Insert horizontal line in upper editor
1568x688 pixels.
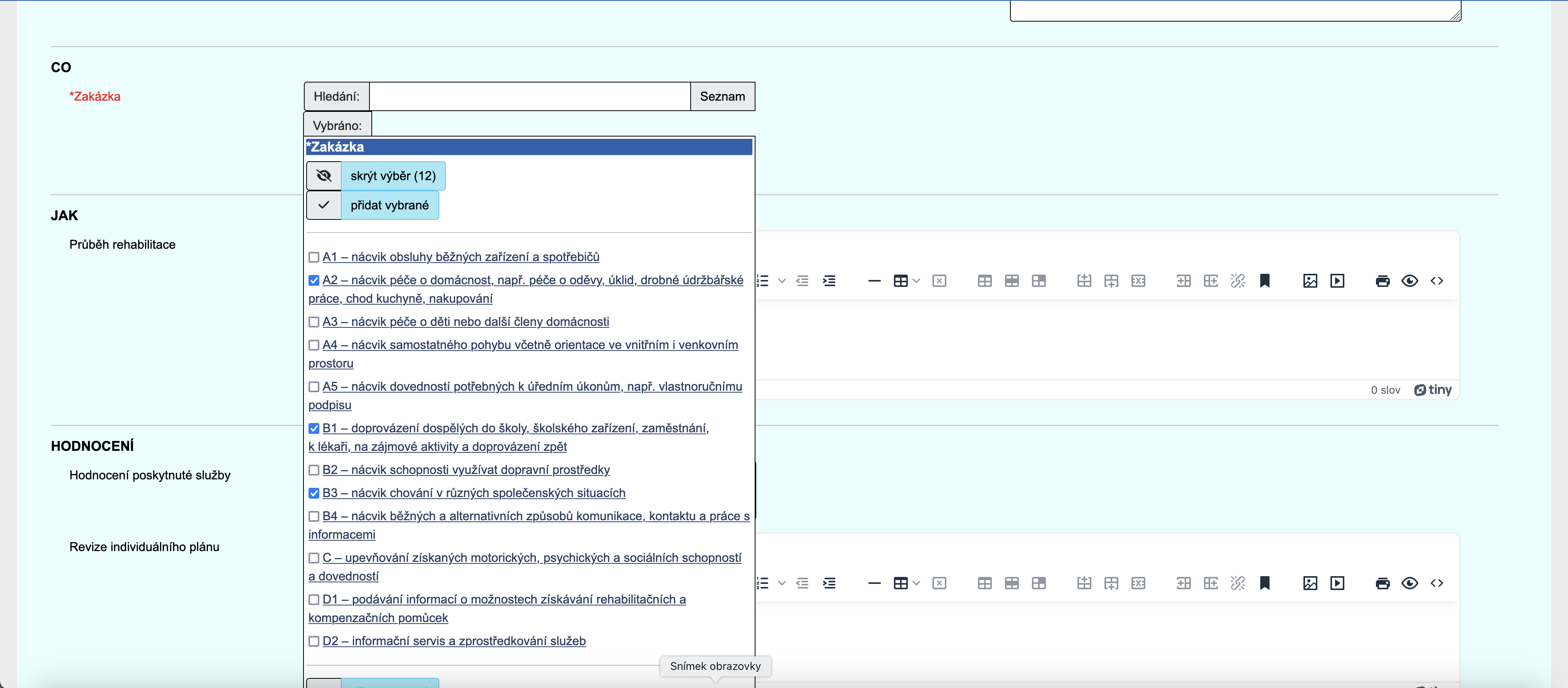point(874,281)
